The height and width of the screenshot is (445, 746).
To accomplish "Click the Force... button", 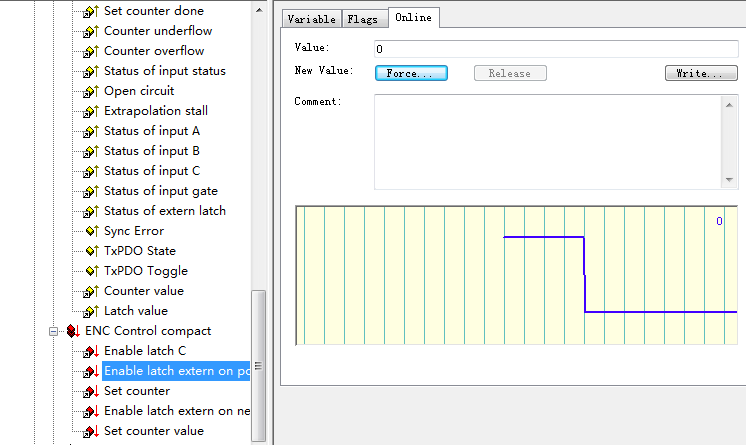I will click(411, 73).
